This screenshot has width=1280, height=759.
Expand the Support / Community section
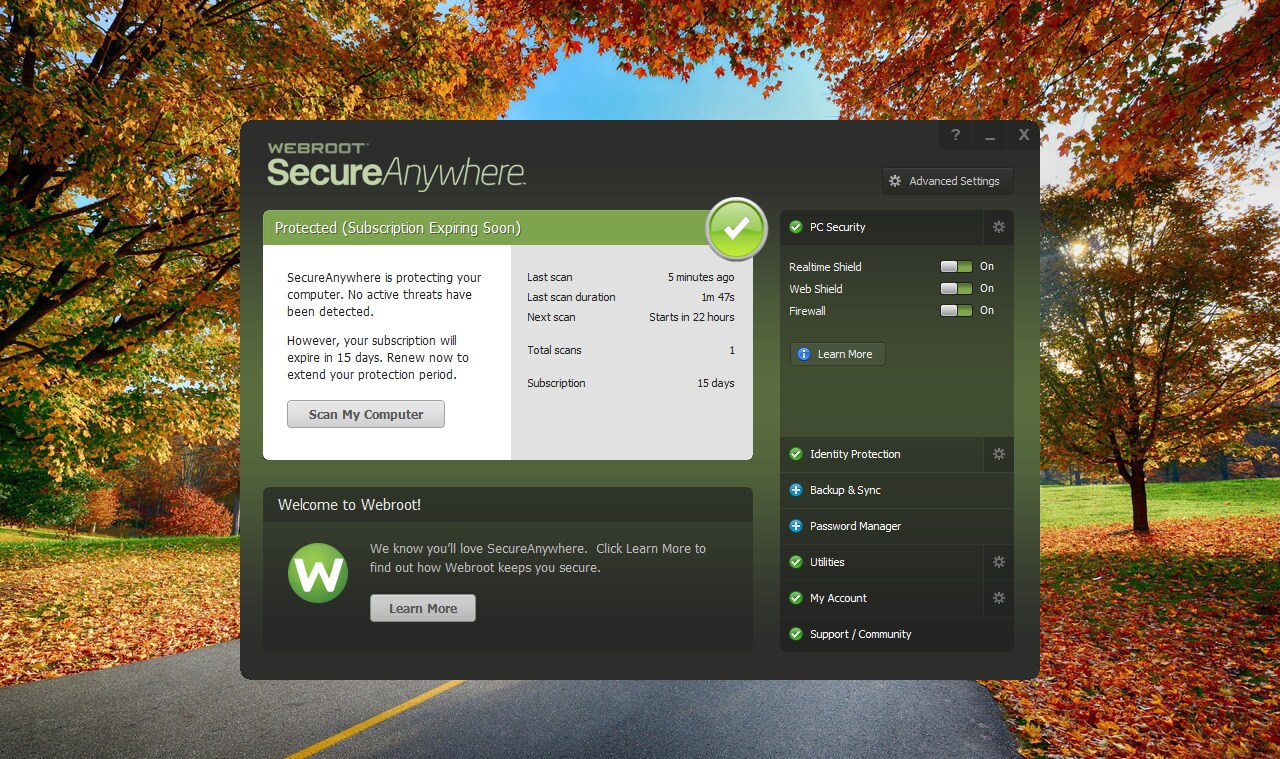click(860, 634)
